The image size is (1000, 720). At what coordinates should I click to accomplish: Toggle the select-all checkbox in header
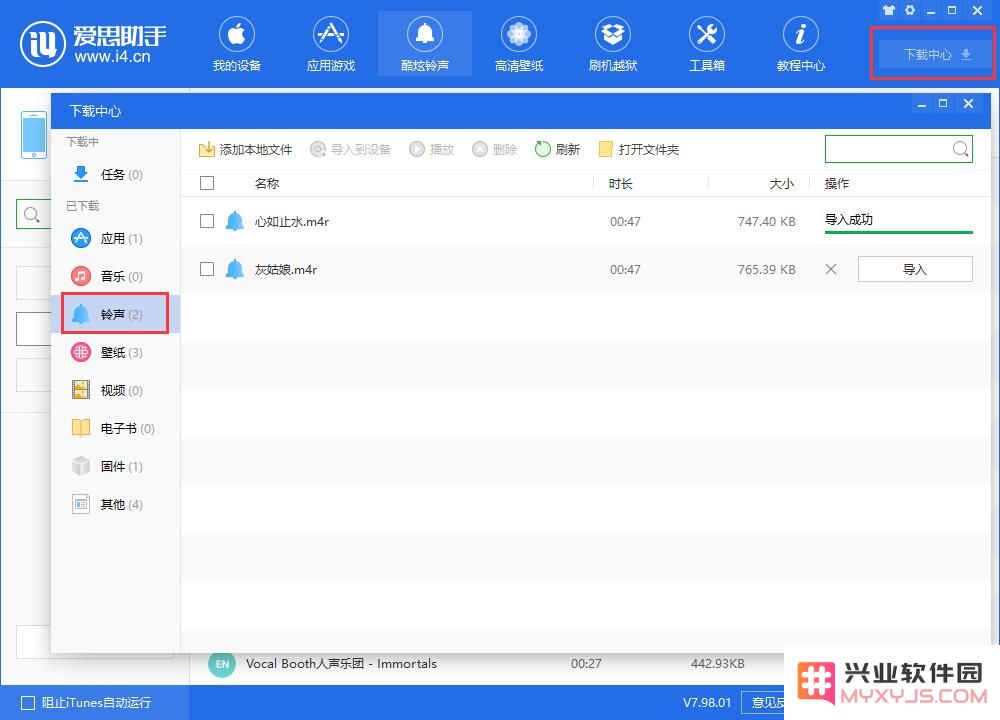click(207, 183)
